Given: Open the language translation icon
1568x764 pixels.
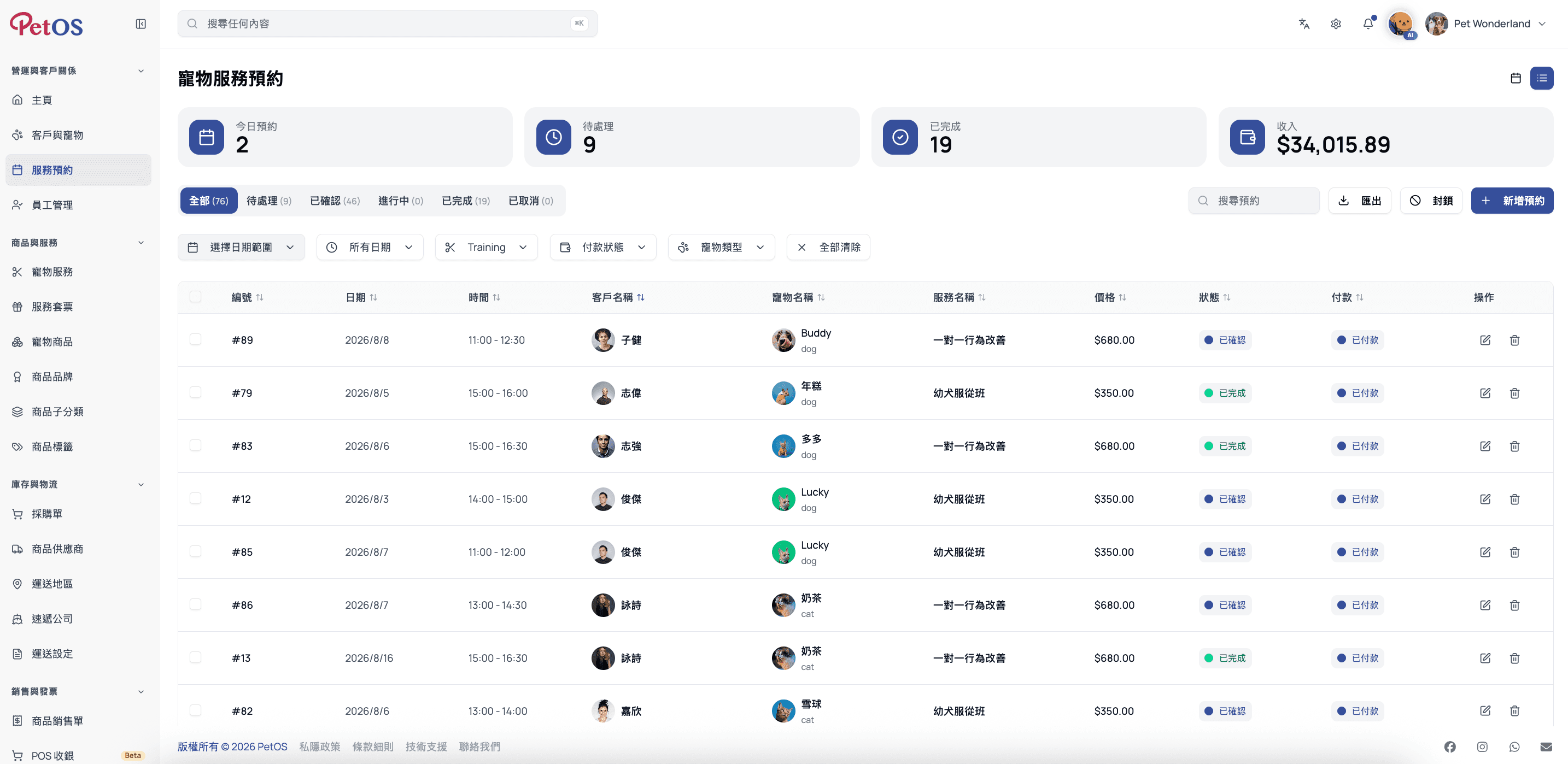Looking at the screenshot, I should (x=1304, y=23).
